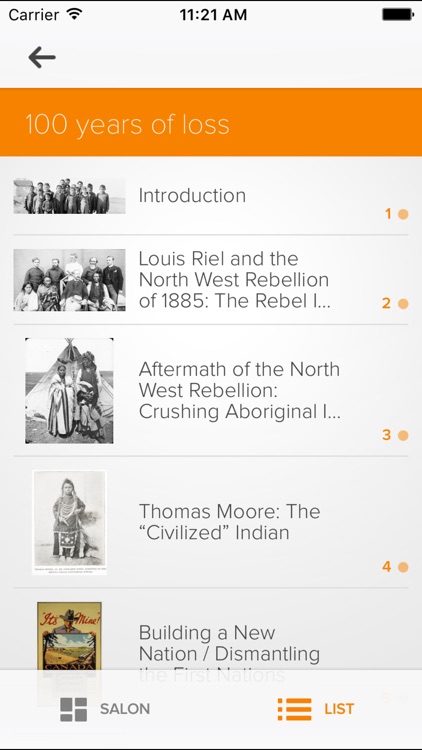Tap the 100 years of loss header
Viewport: 422px width, 750px height.
tap(211, 122)
